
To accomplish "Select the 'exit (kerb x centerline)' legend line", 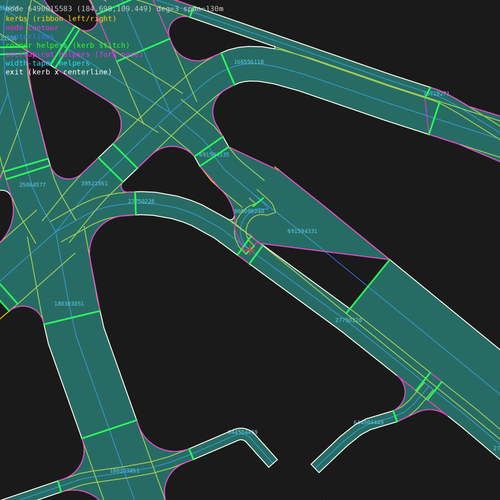I will (58, 72).
